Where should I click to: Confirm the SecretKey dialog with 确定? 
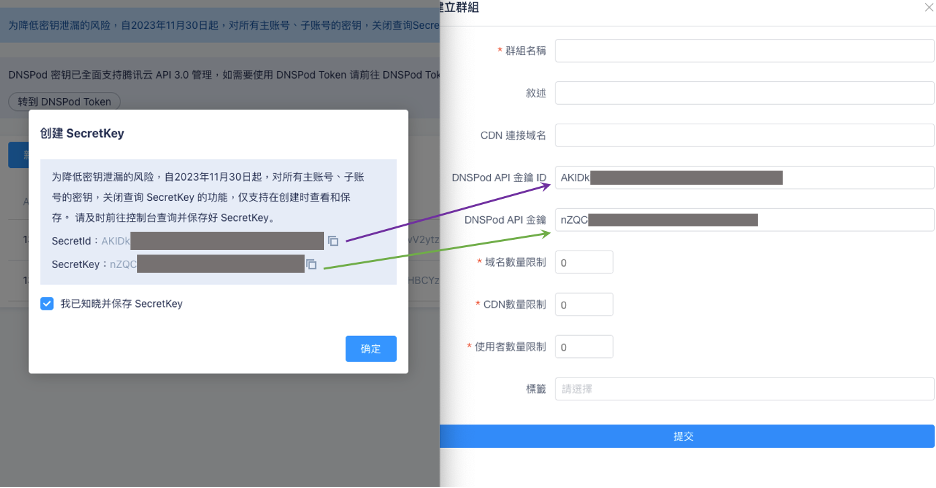coord(370,349)
